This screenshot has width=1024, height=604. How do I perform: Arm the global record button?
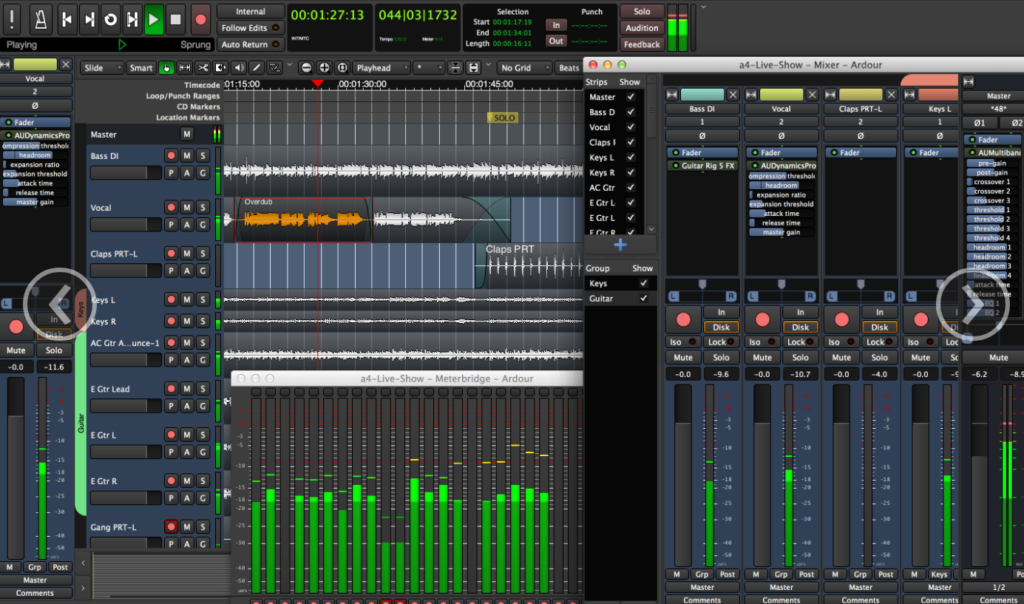point(201,19)
